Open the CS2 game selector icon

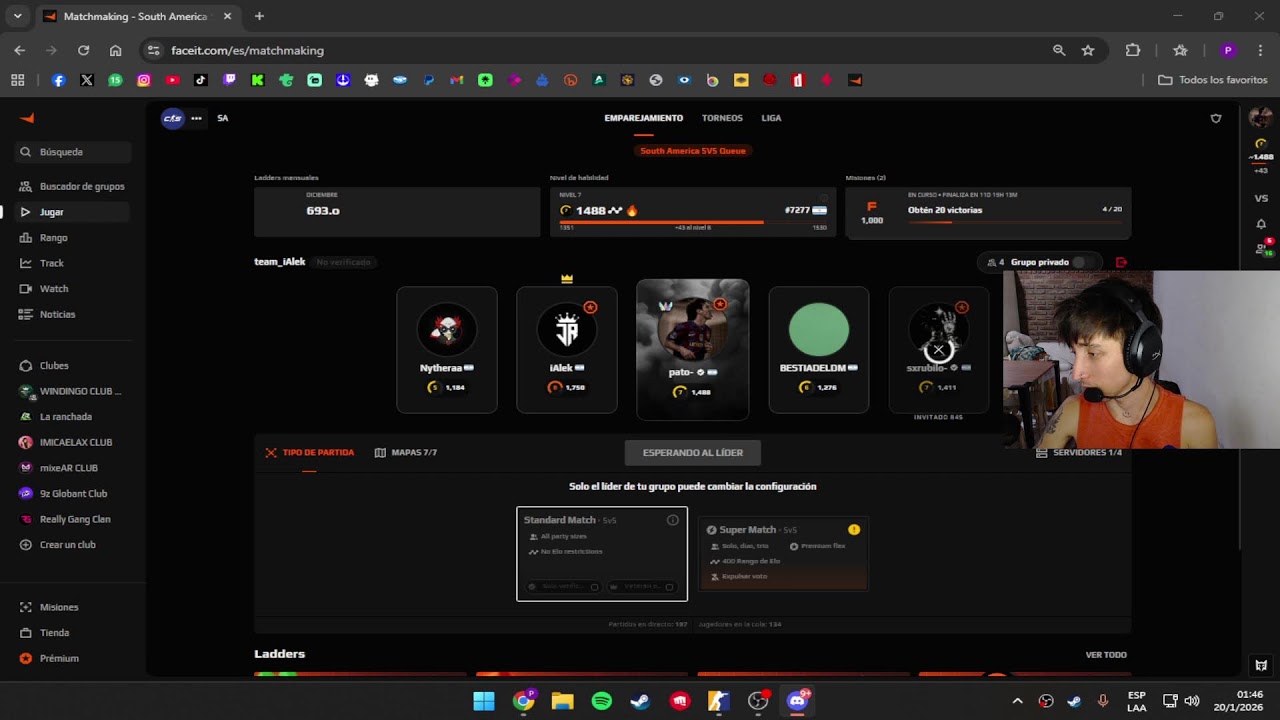173,118
